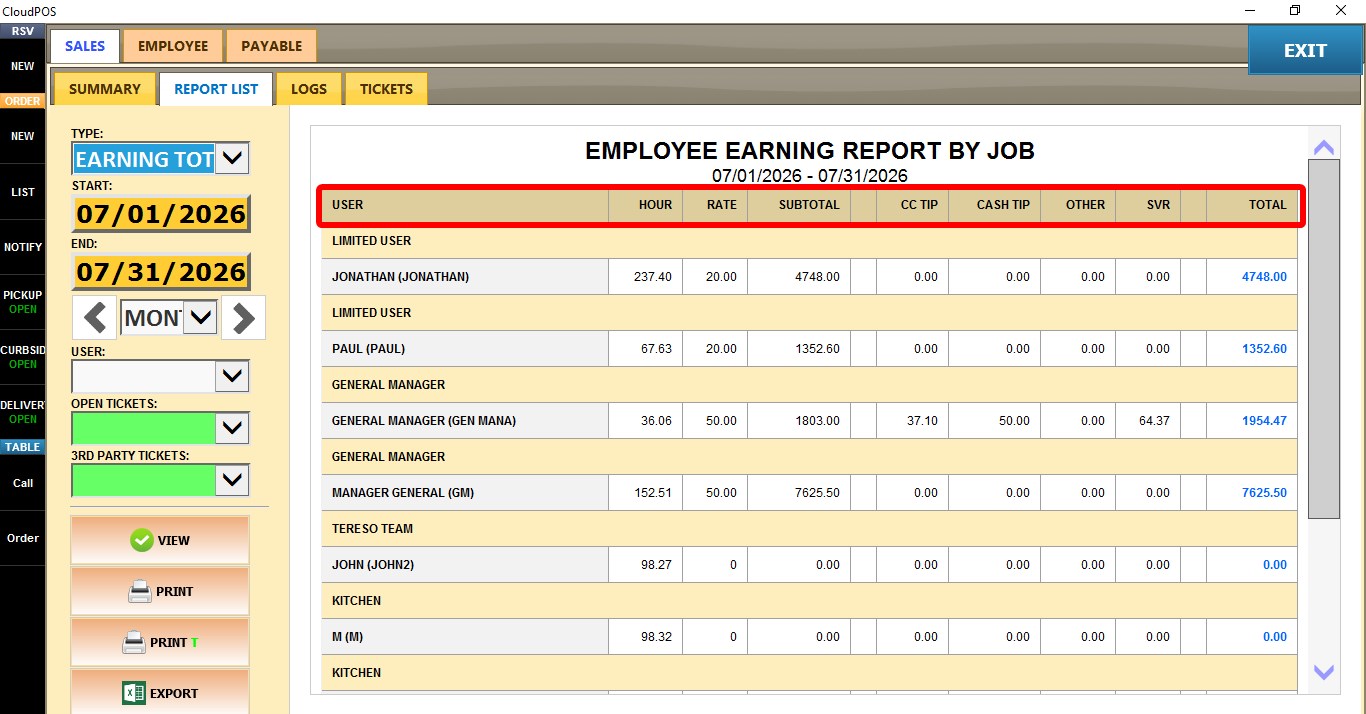Click report scroll-down chevron arrow
Viewport: 1366px width, 714px height.
coord(1324,672)
